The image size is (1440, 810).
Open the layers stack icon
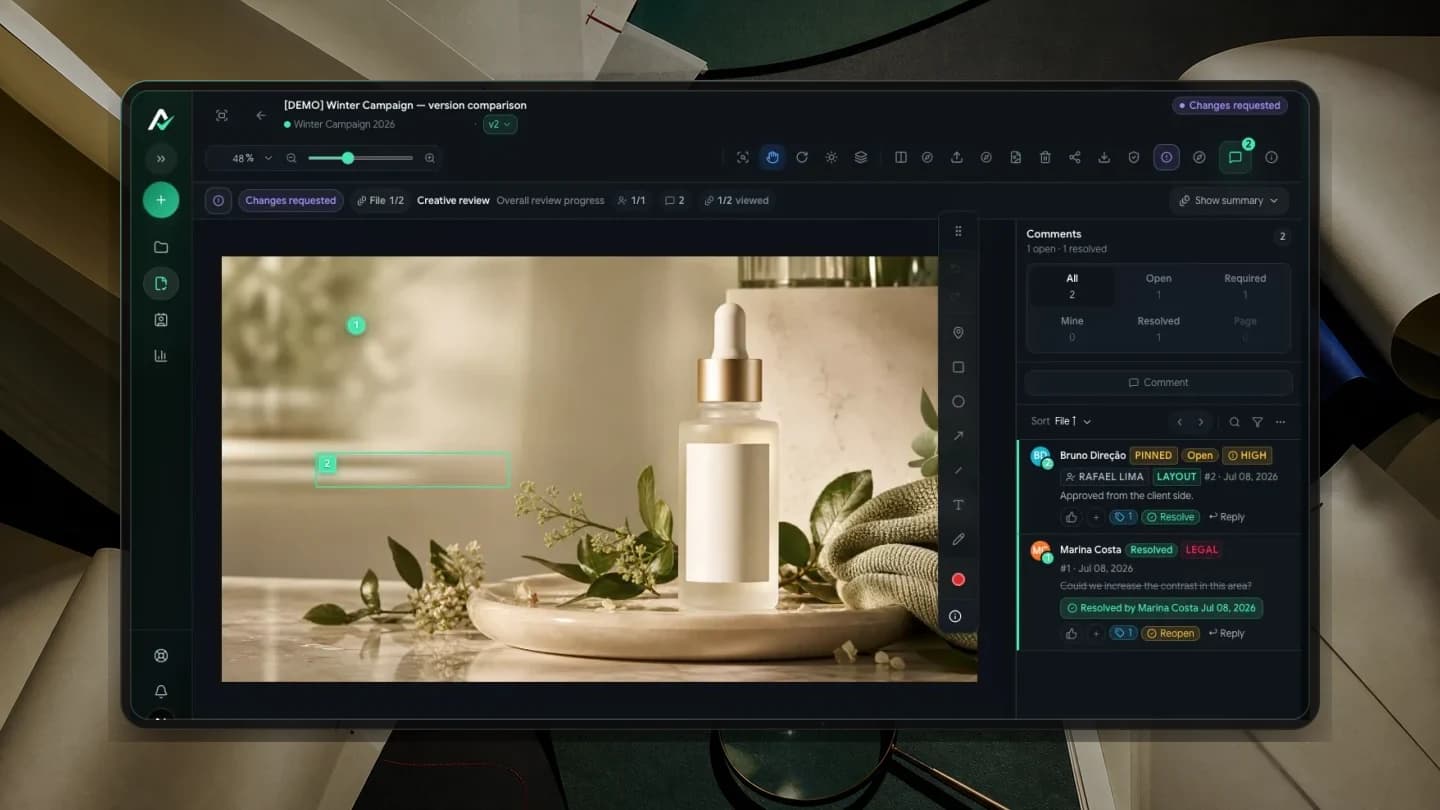point(860,157)
